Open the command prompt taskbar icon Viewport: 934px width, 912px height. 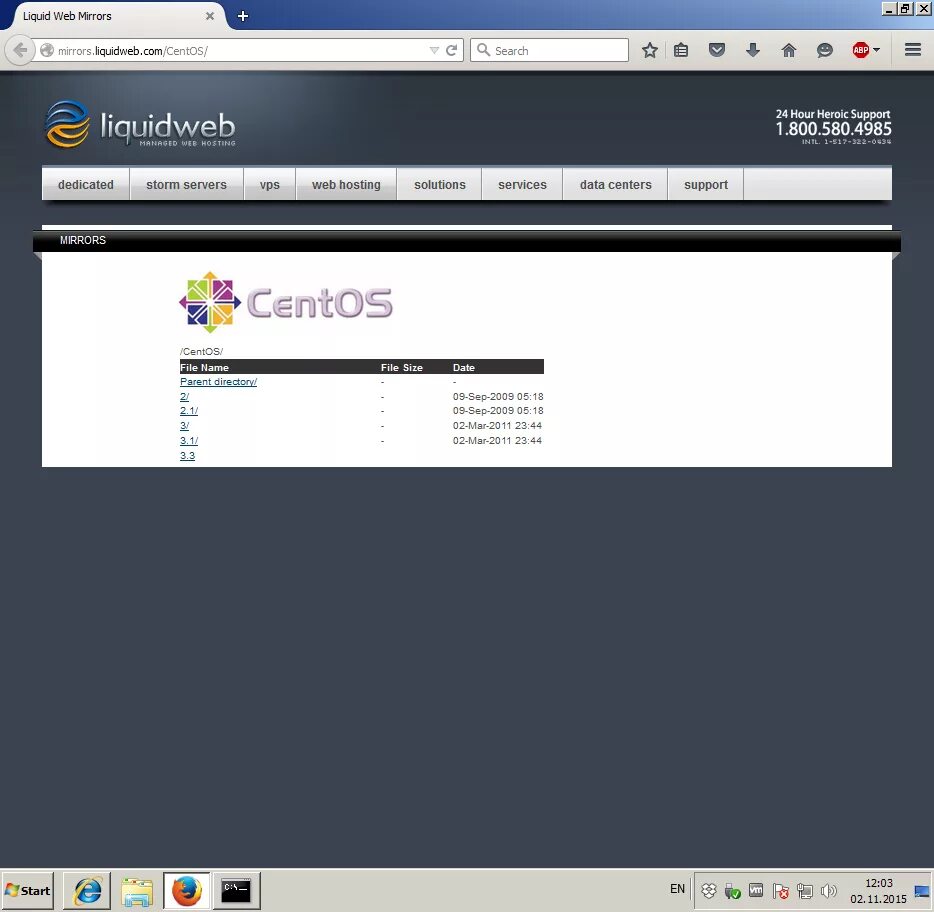tap(236, 891)
